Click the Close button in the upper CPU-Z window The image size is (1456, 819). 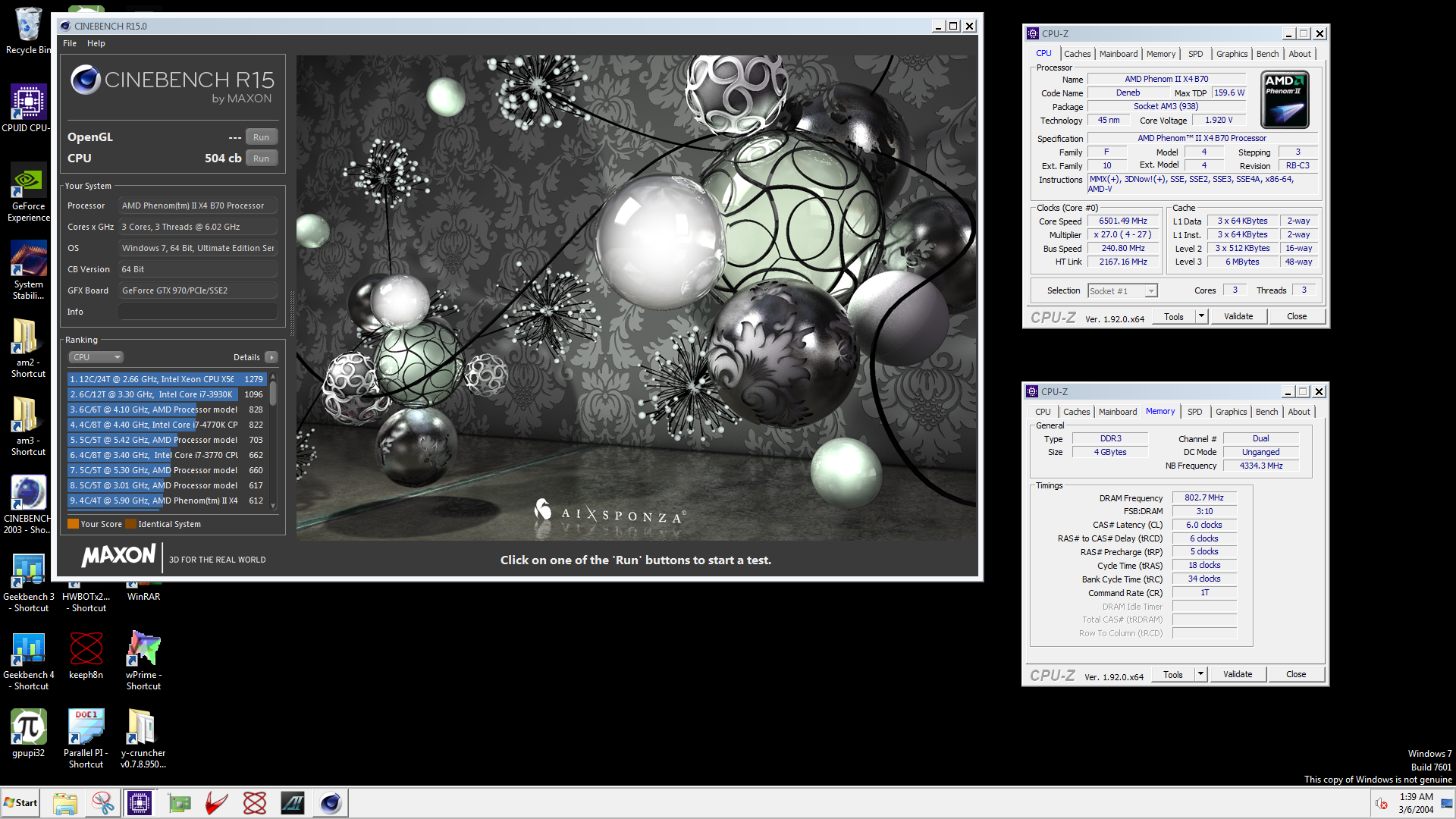tap(1297, 316)
